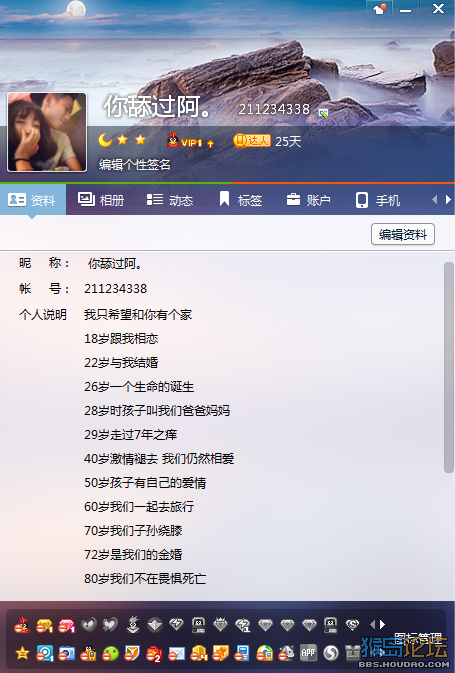Show previous tabs with left arrow

click(434, 200)
